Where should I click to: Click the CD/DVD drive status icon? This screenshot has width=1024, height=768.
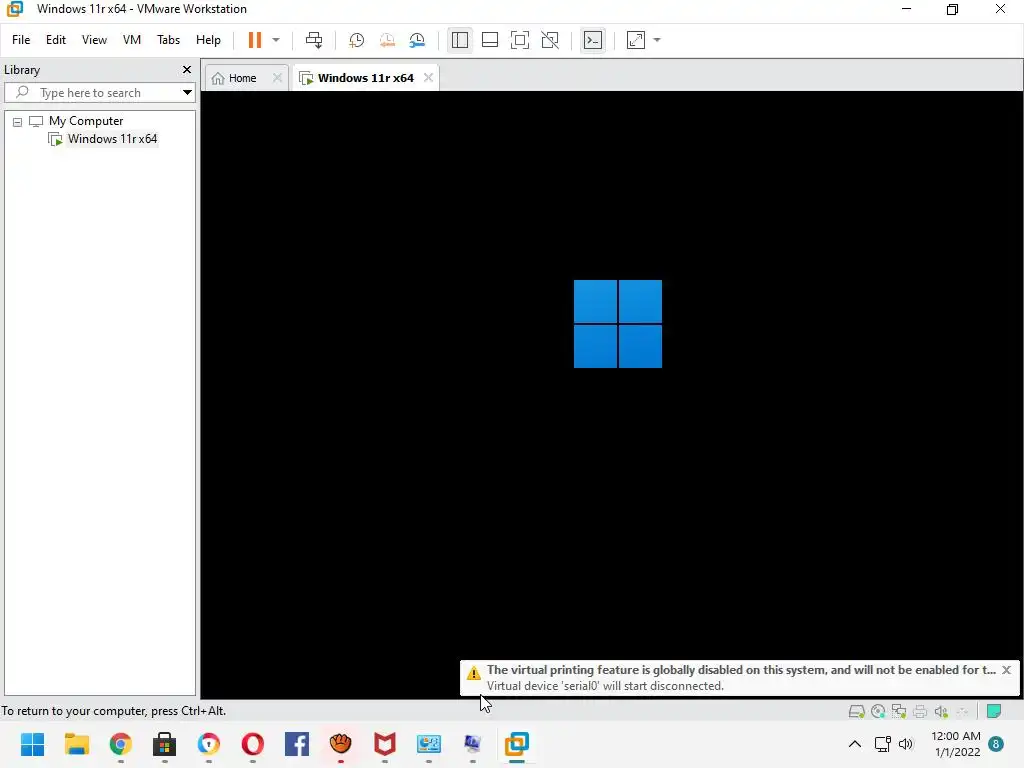click(x=878, y=711)
